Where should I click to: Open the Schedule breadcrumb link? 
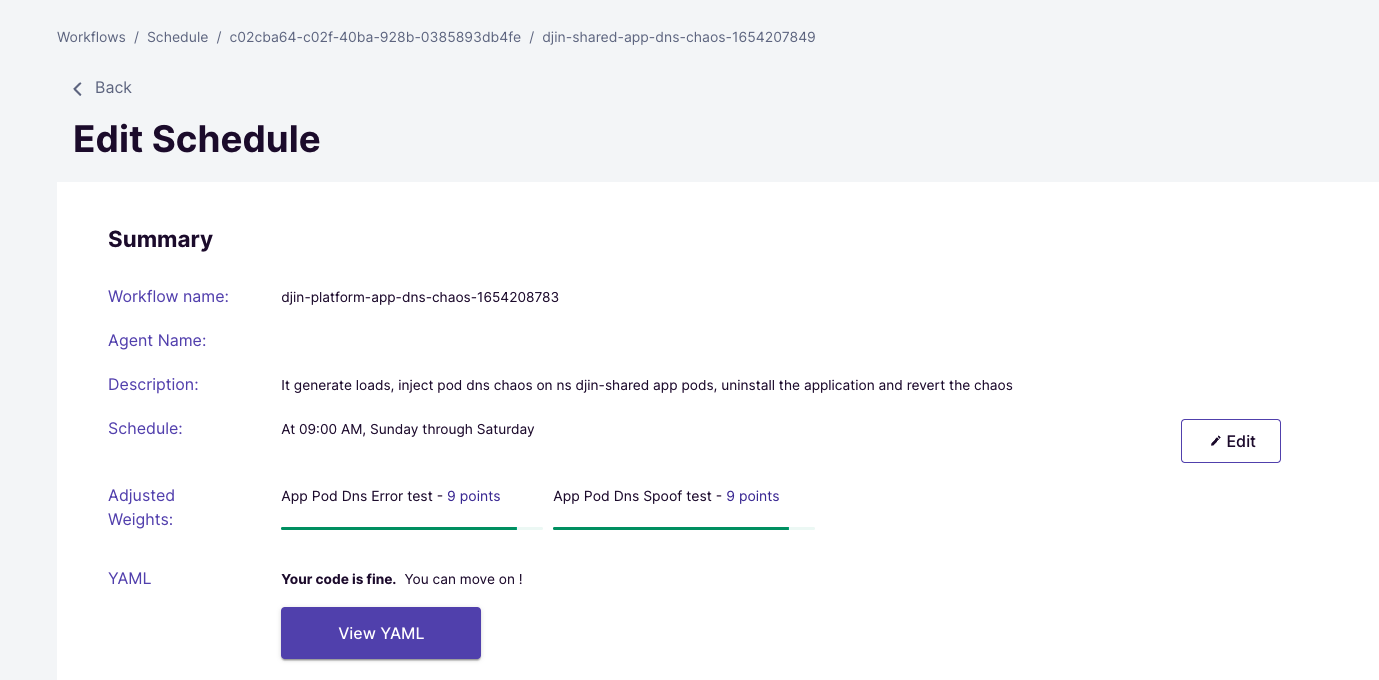(177, 37)
